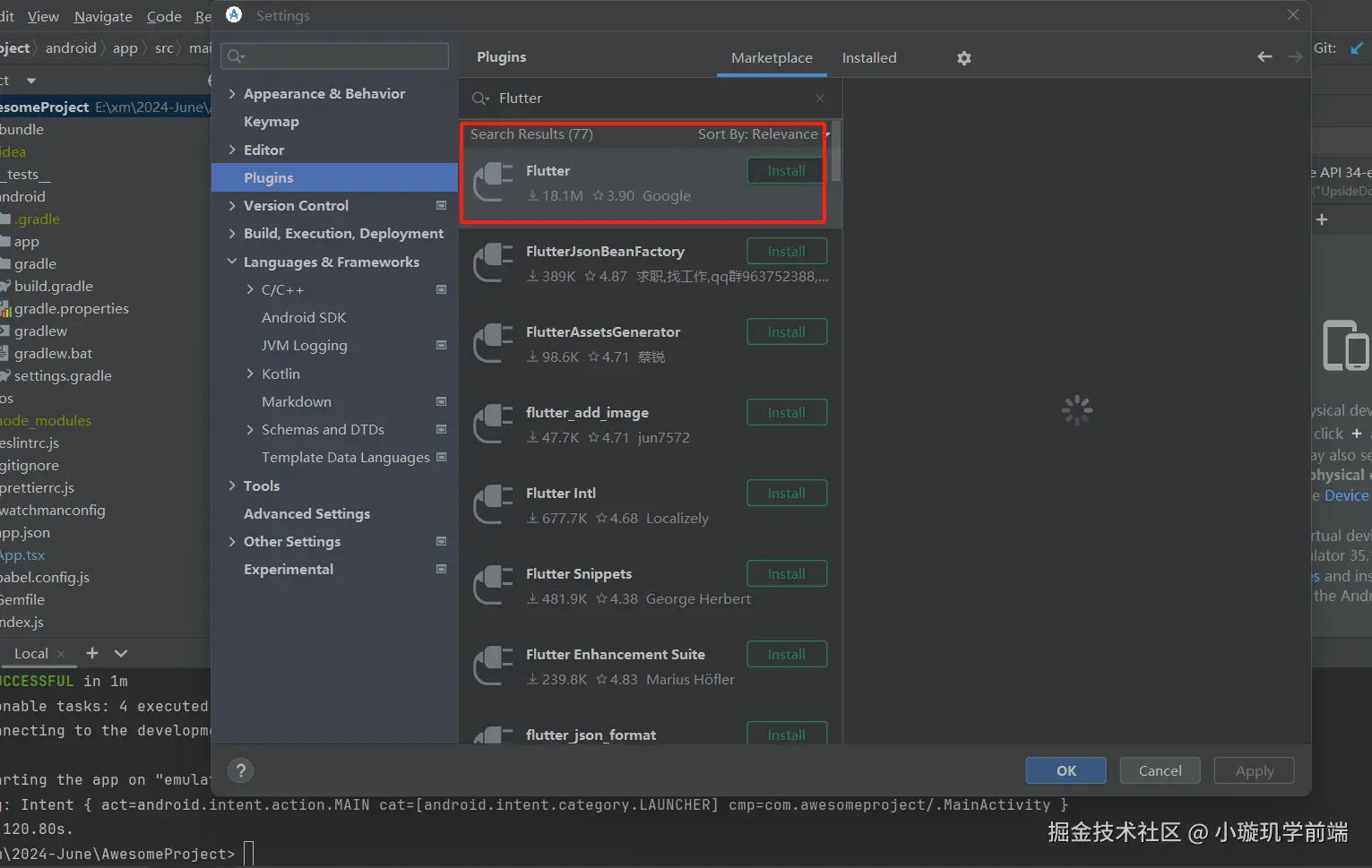Open settings.gradle in project tree
Viewport: 1372px width, 868px height.
(63, 375)
